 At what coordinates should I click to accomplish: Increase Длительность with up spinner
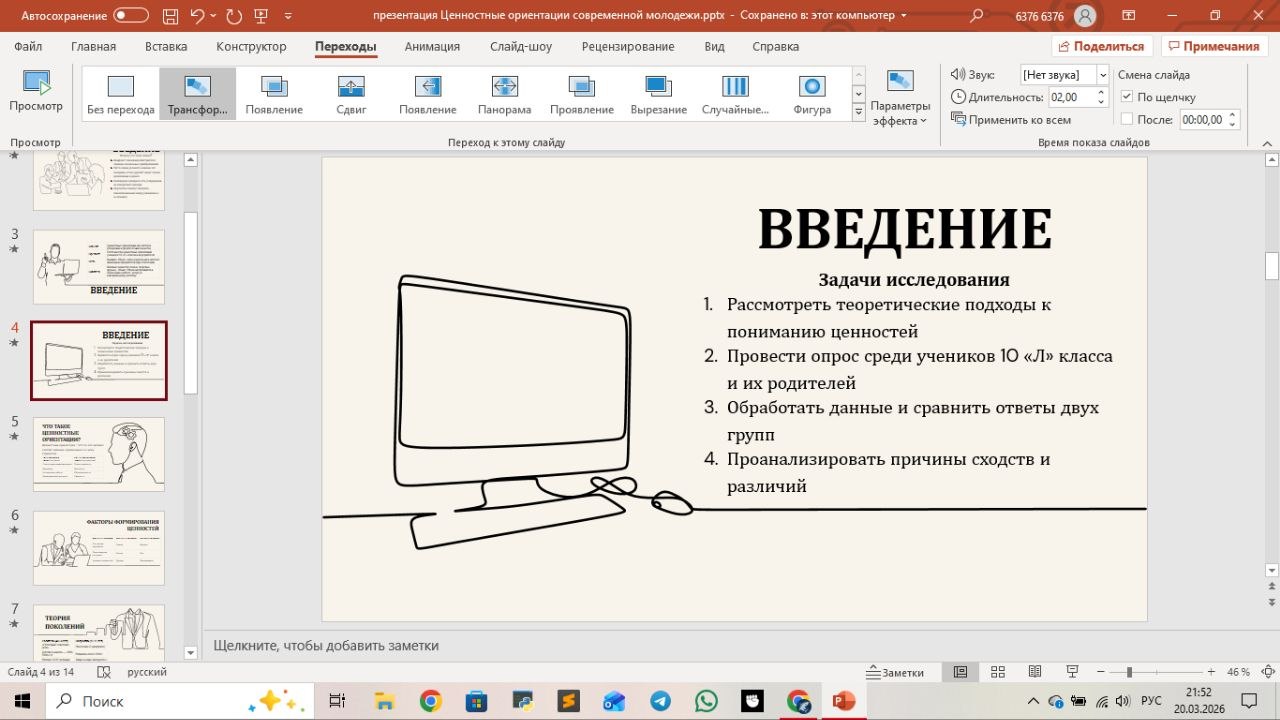pyautogui.click(x=1102, y=92)
